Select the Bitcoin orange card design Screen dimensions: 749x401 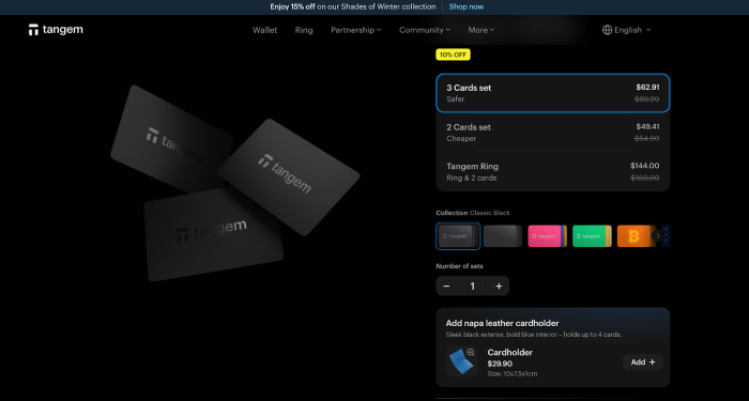(x=634, y=236)
